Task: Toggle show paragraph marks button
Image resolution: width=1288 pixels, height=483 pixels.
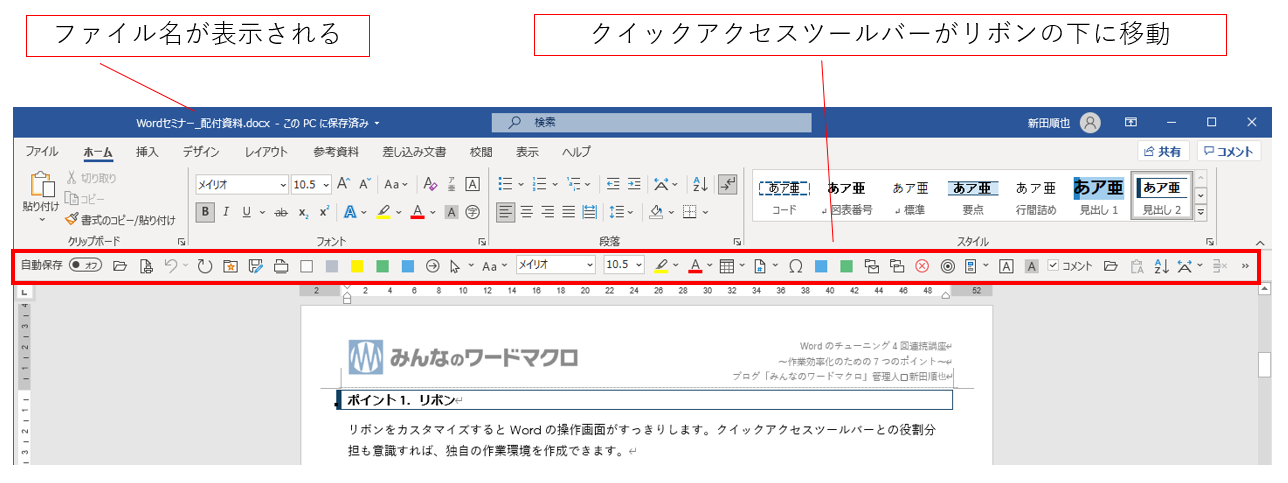Action: pyautogui.click(x=728, y=184)
